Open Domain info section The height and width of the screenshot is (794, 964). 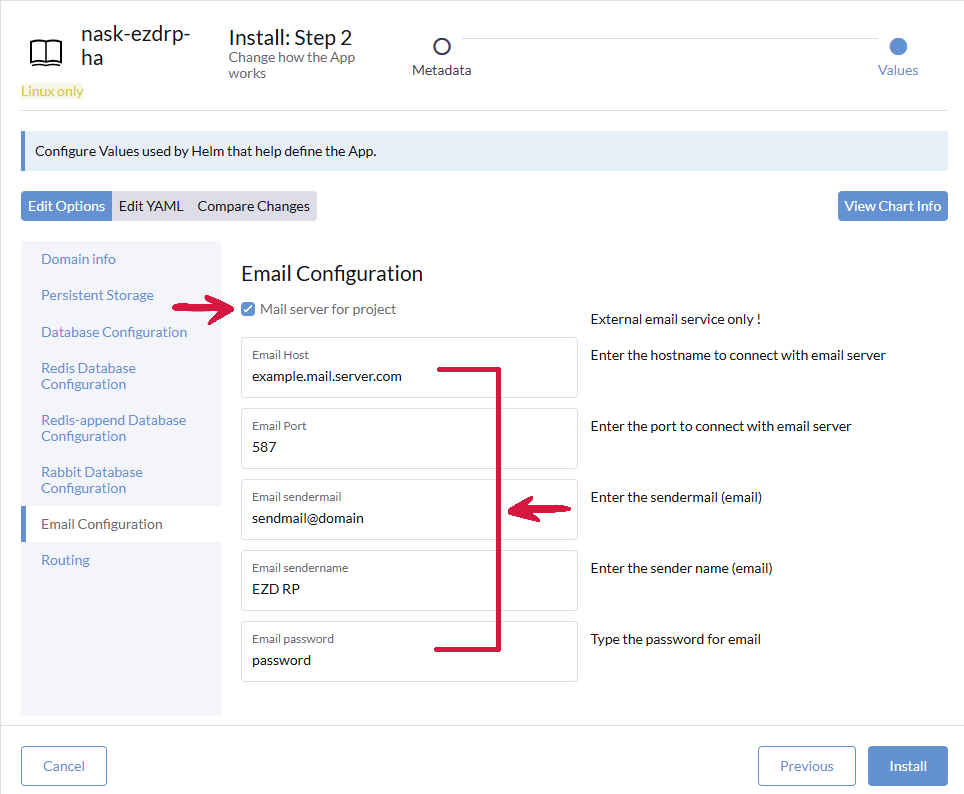click(x=79, y=259)
